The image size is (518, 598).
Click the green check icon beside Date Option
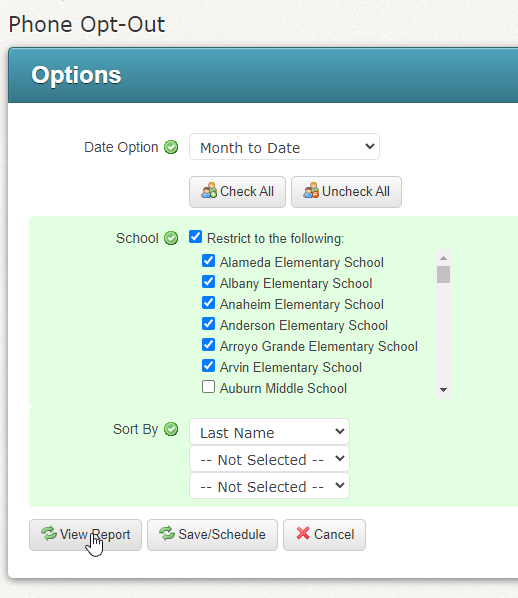click(171, 147)
